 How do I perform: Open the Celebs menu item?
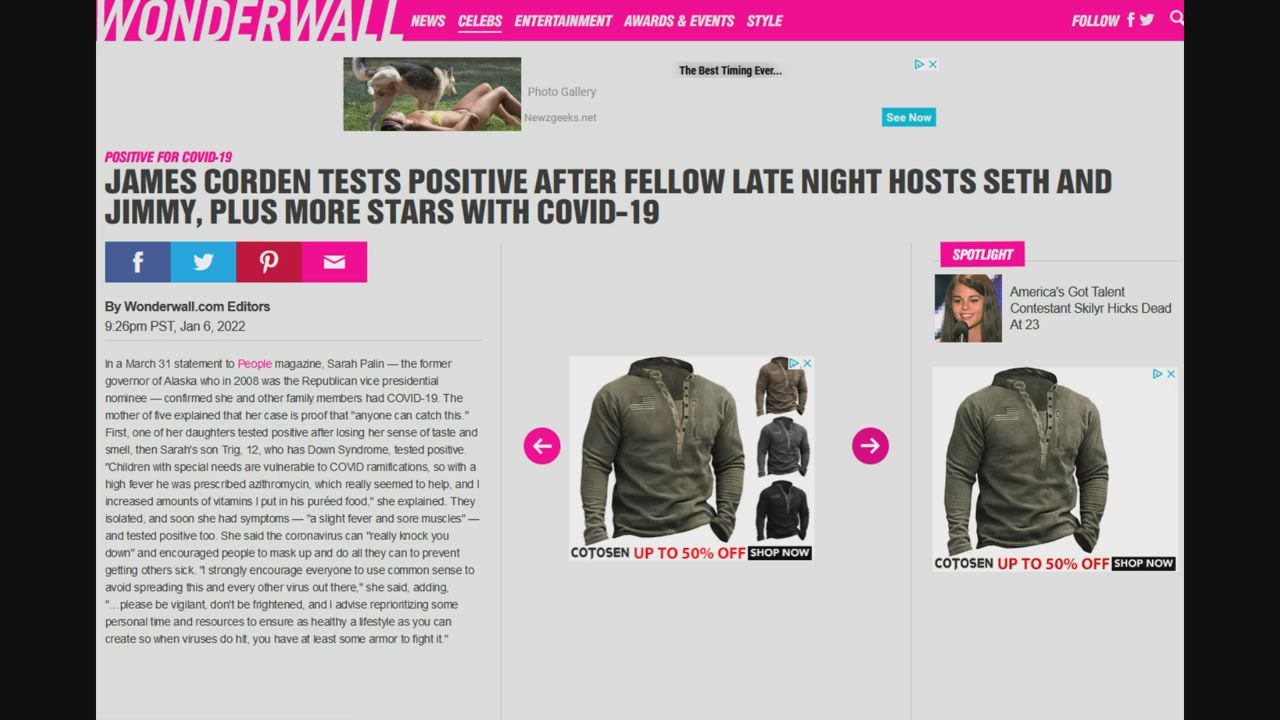tap(480, 20)
